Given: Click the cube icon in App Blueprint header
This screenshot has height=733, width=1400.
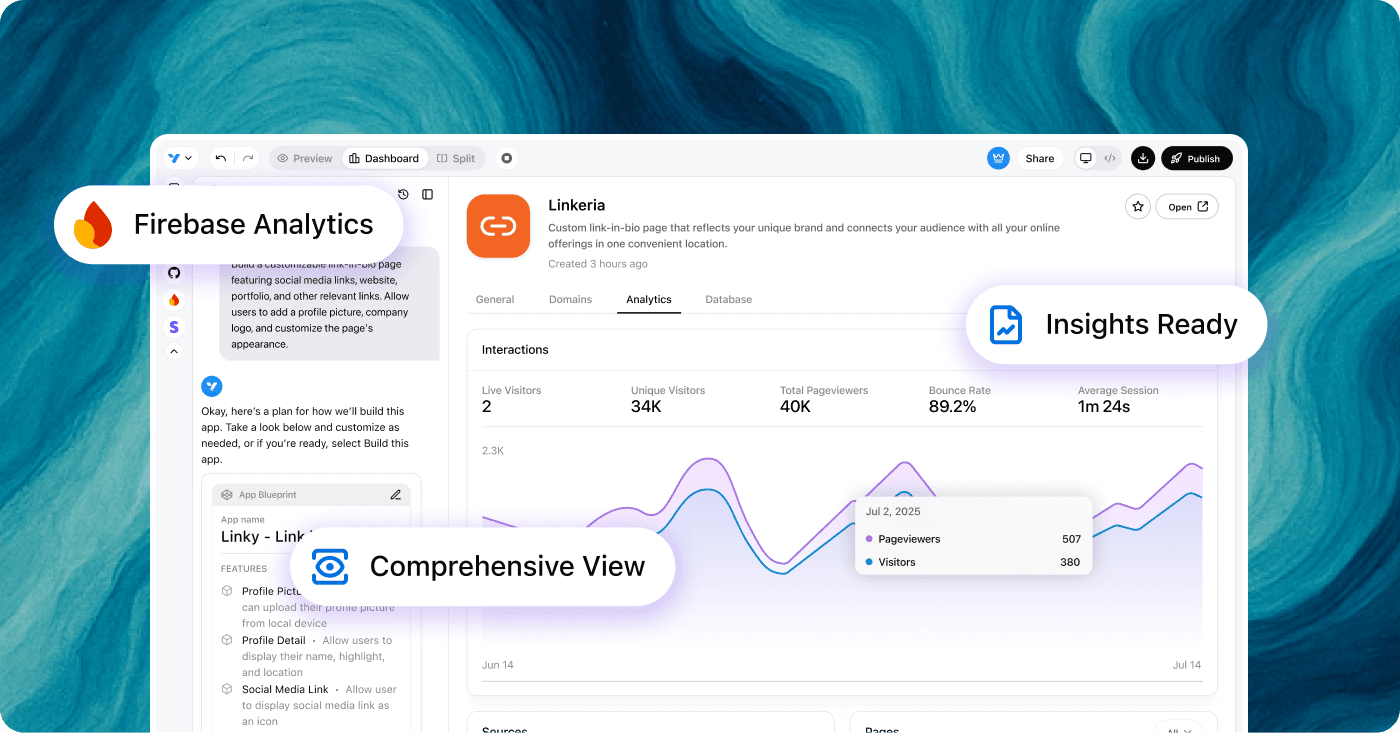Looking at the screenshot, I should [x=227, y=495].
